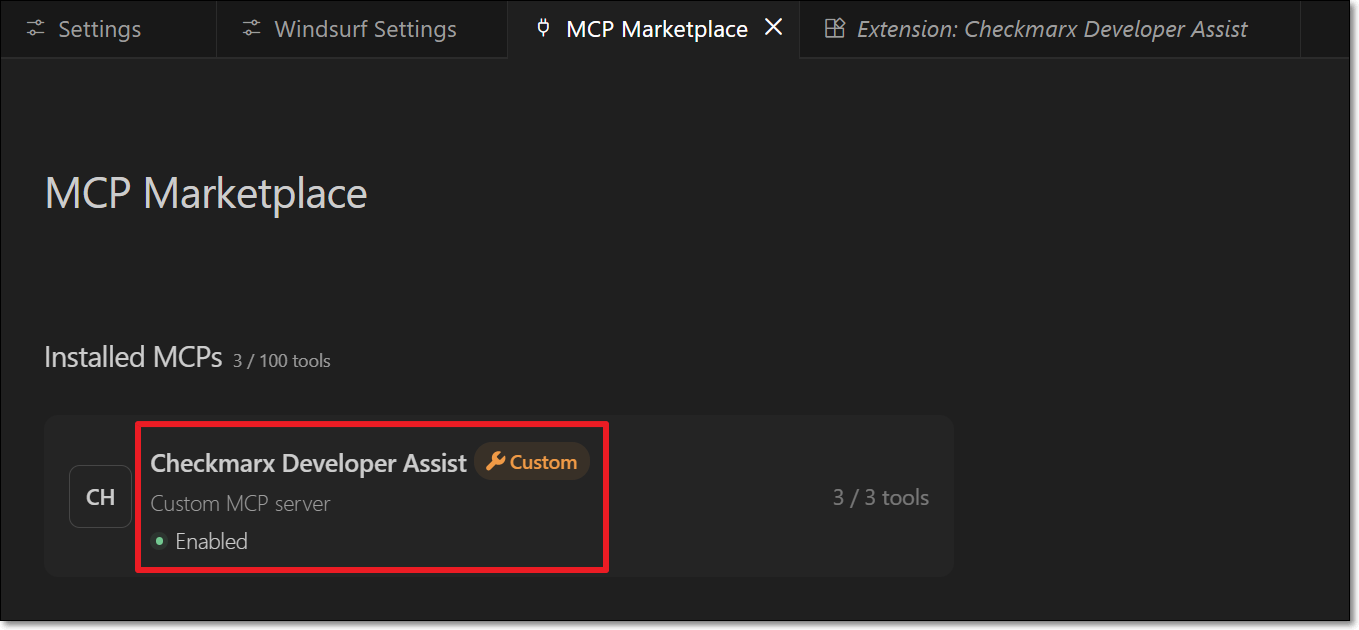Switch to the Settings tab
Viewport: 1359px width, 630px height.
coord(99,29)
